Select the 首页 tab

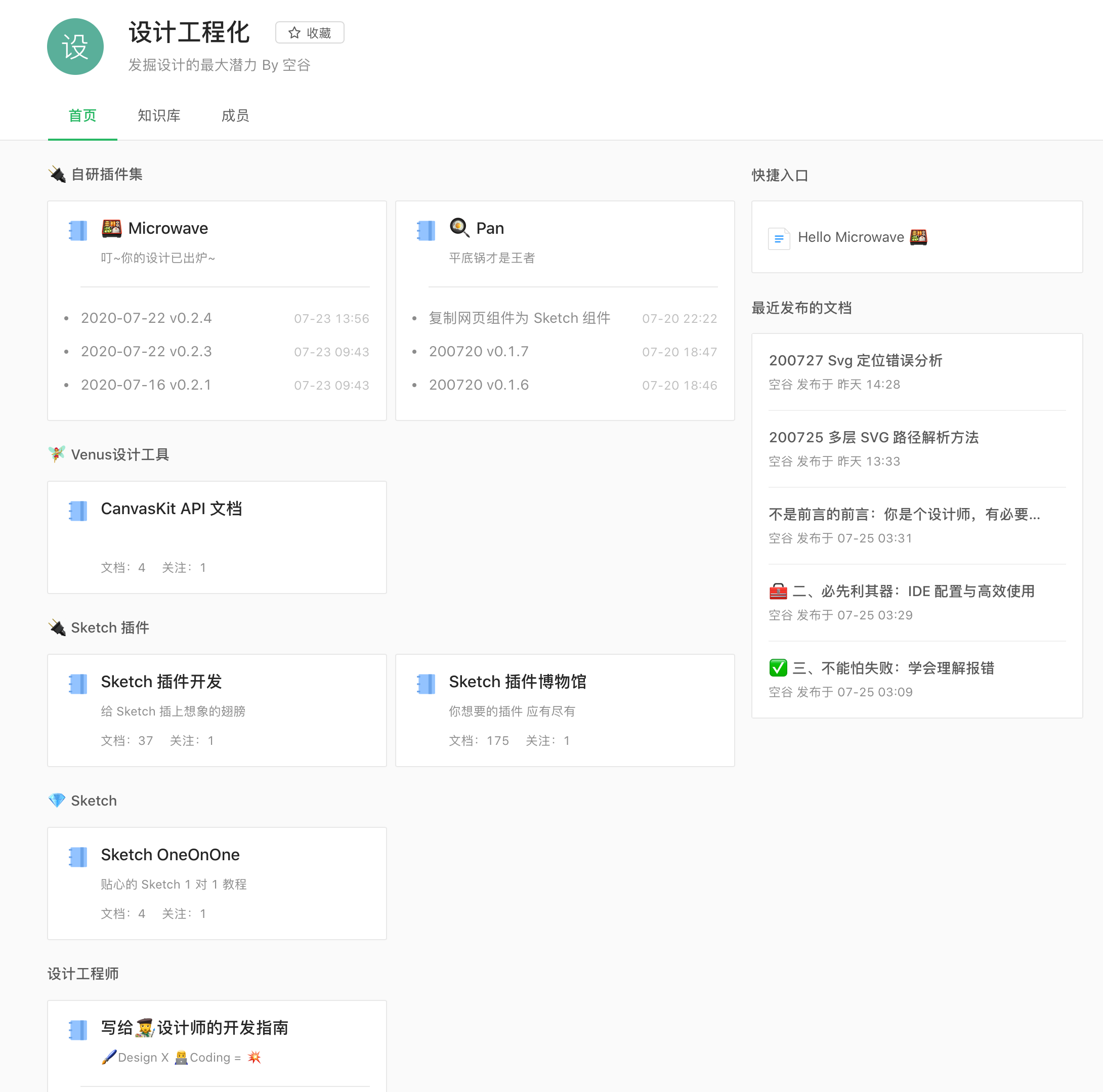tap(83, 116)
